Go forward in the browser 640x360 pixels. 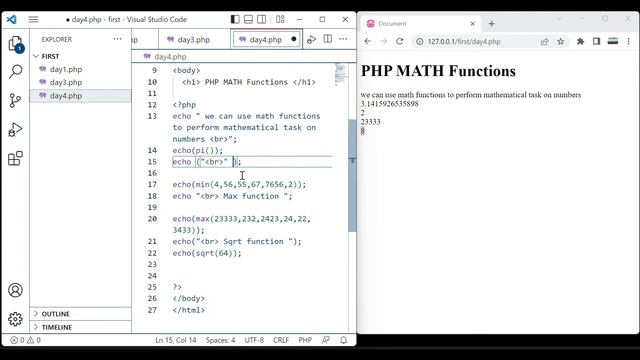point(383,41)
